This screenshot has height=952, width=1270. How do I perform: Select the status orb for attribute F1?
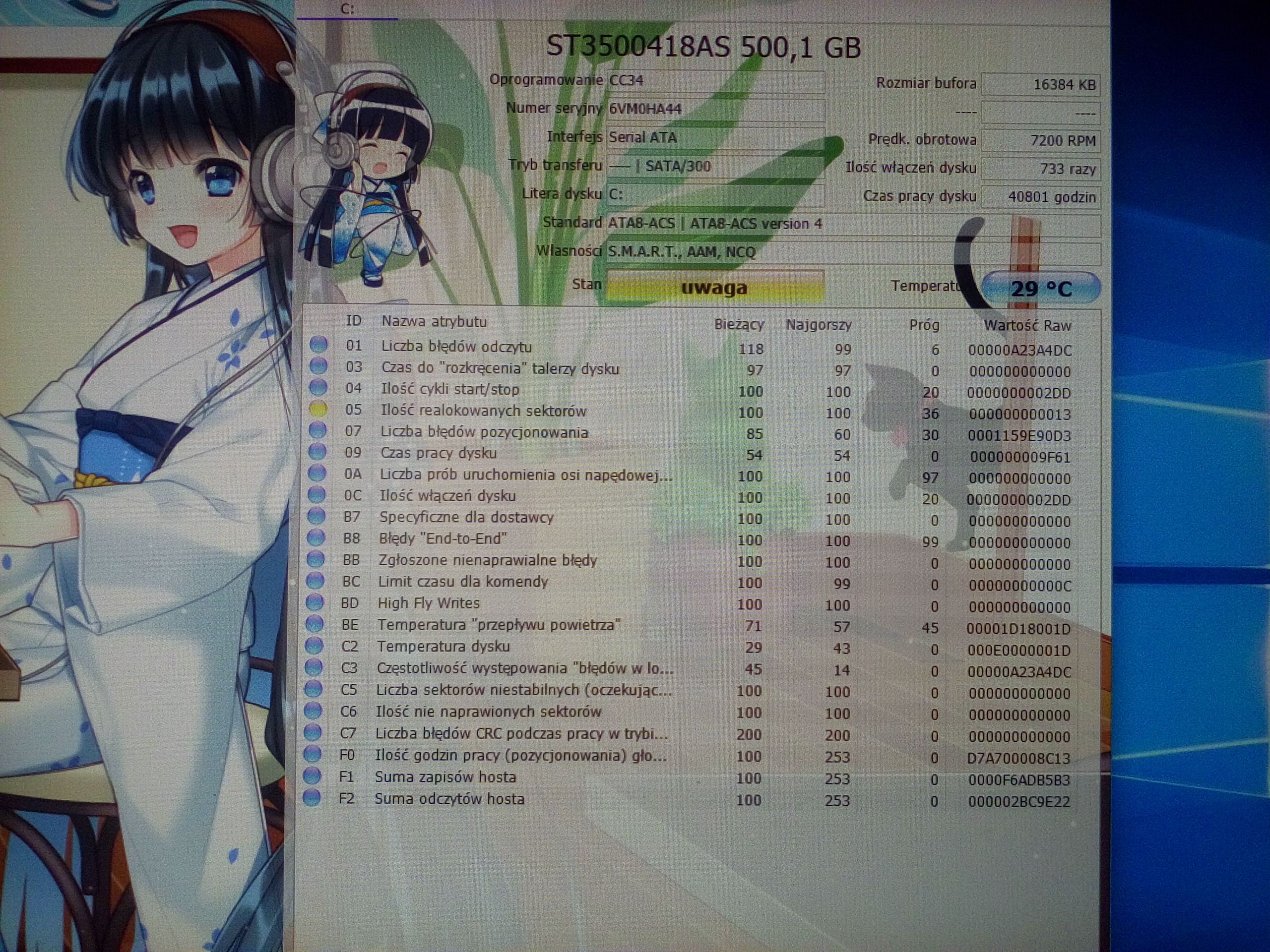pos(312,775)
